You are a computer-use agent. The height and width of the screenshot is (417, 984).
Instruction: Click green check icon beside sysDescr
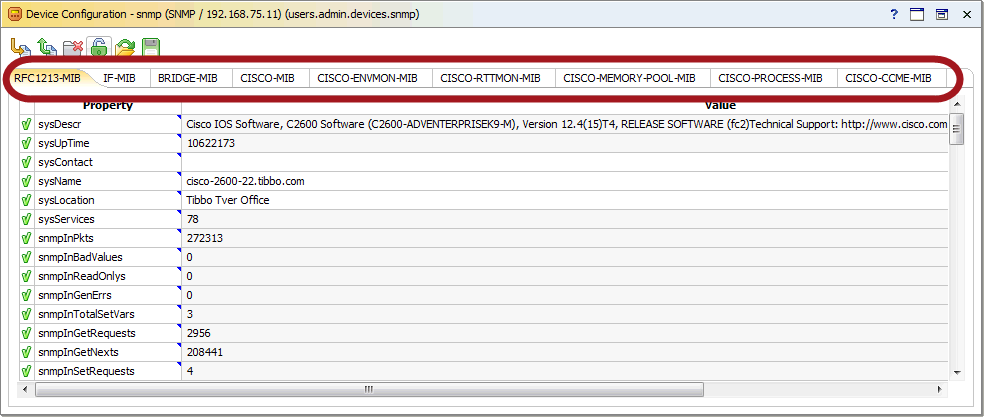click(x=26, y=124)
